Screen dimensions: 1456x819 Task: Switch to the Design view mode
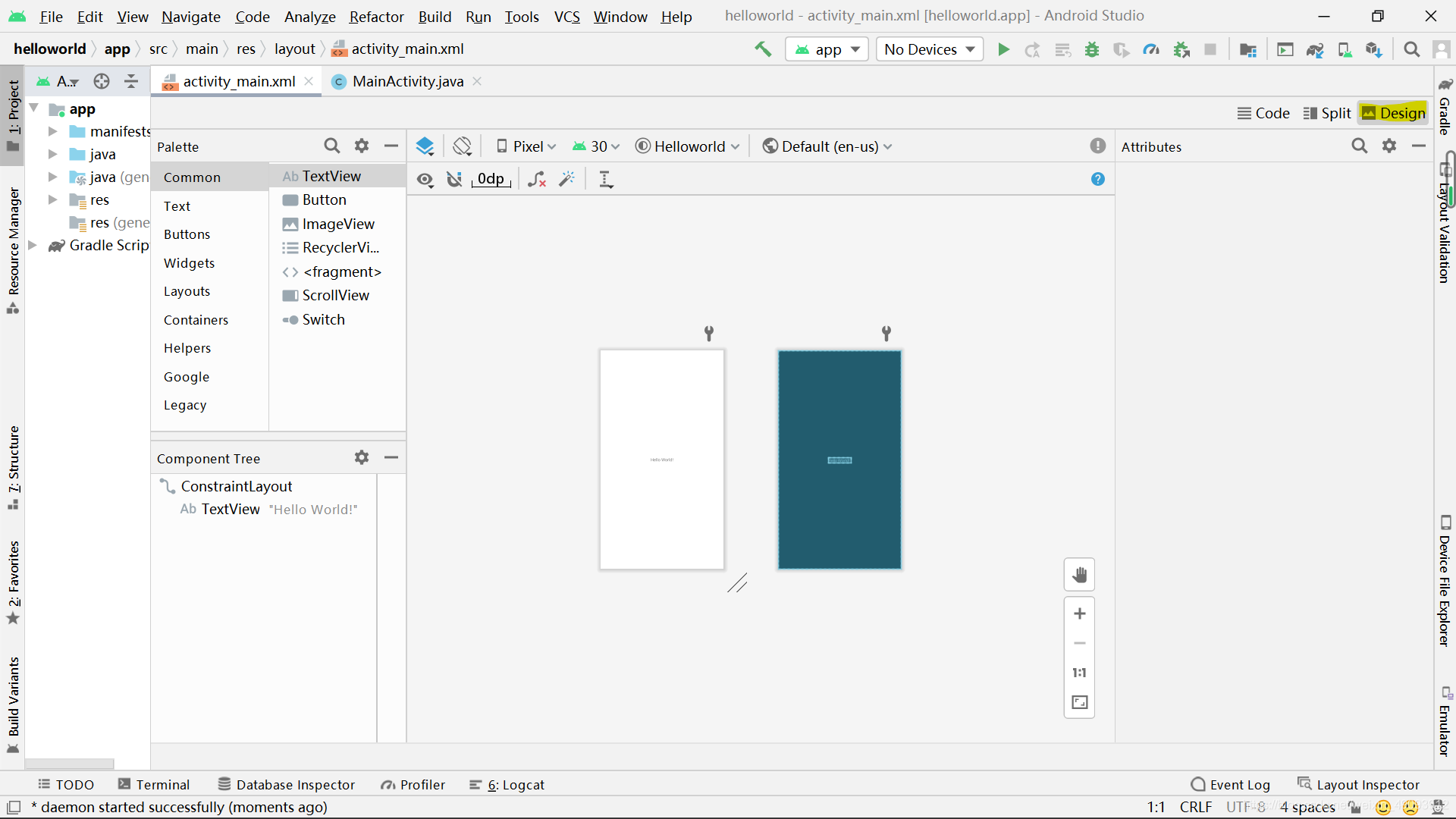[x=1393, y=113]
